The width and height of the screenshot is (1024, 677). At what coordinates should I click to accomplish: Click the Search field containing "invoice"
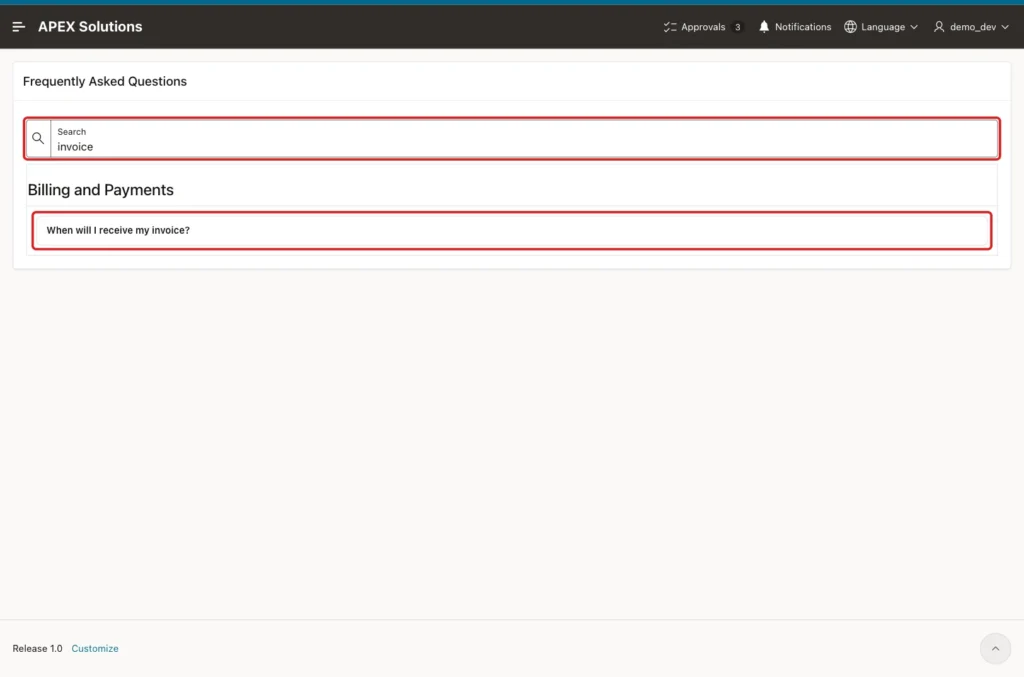pos(524,138)
